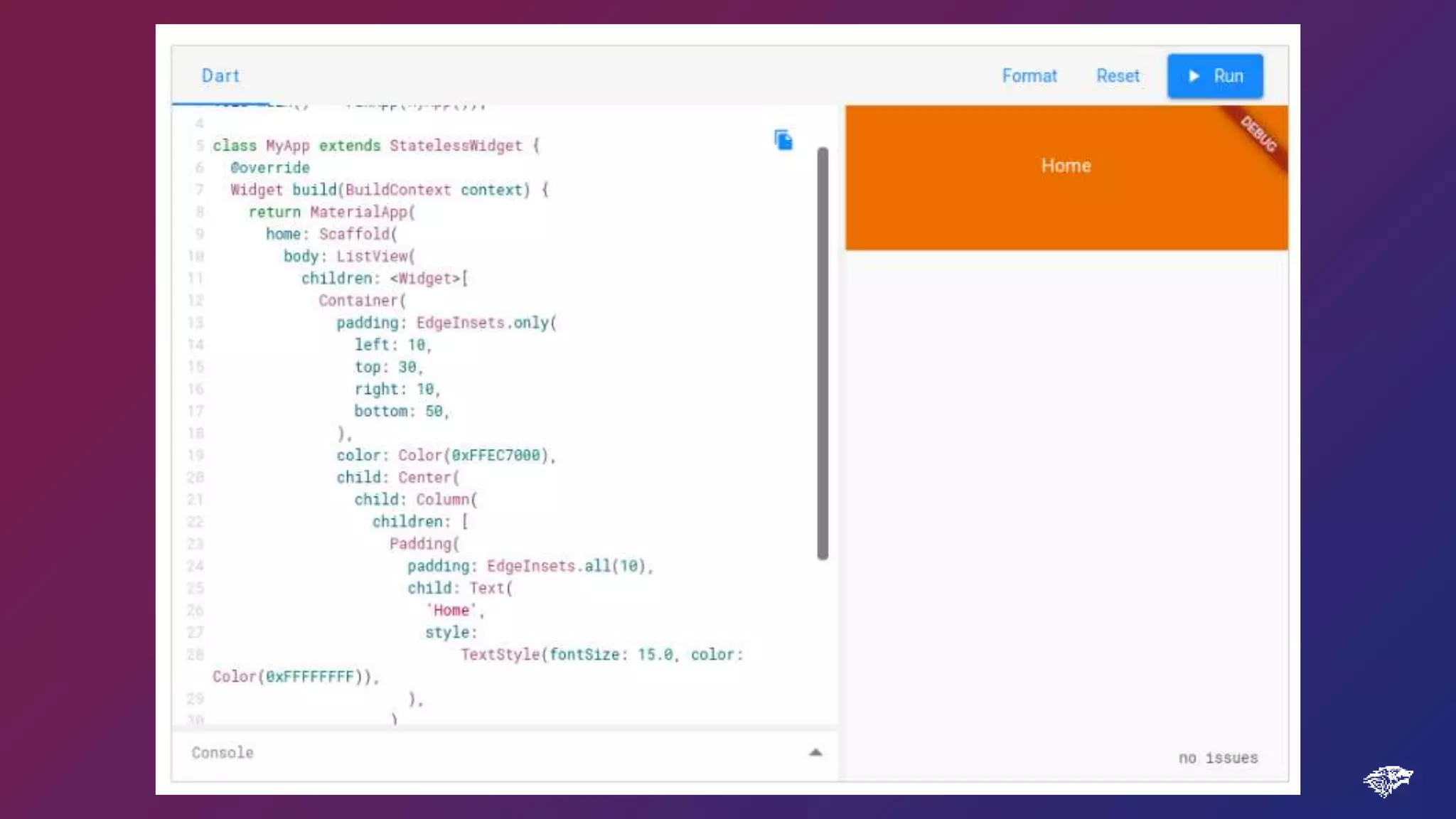Click the copy code clipboard icon
The image size is (1456, 819).
click(783, 140)
